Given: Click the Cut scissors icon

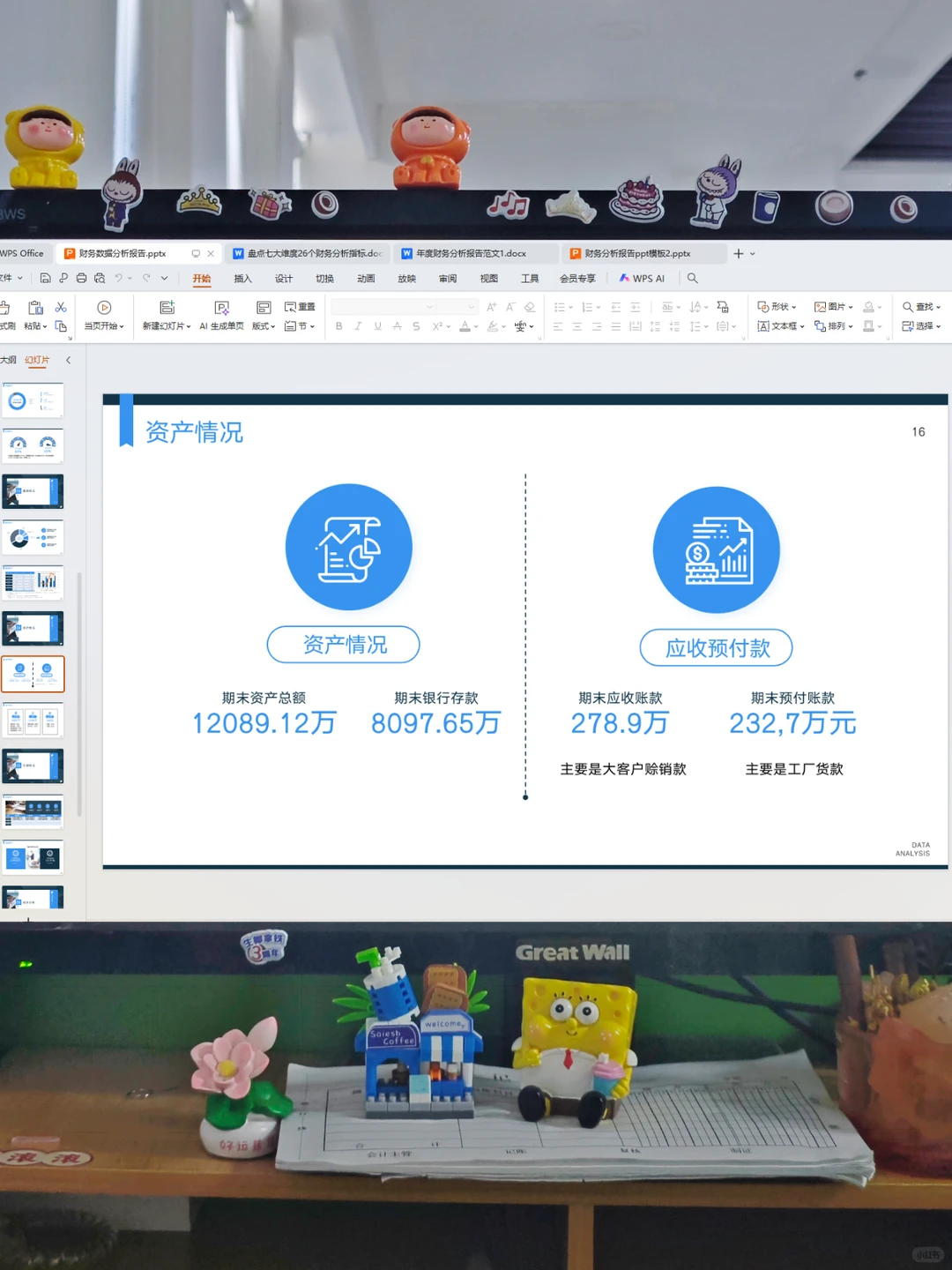Looking at the screenshot, I should pyautogui.click(x=61, y=307).
